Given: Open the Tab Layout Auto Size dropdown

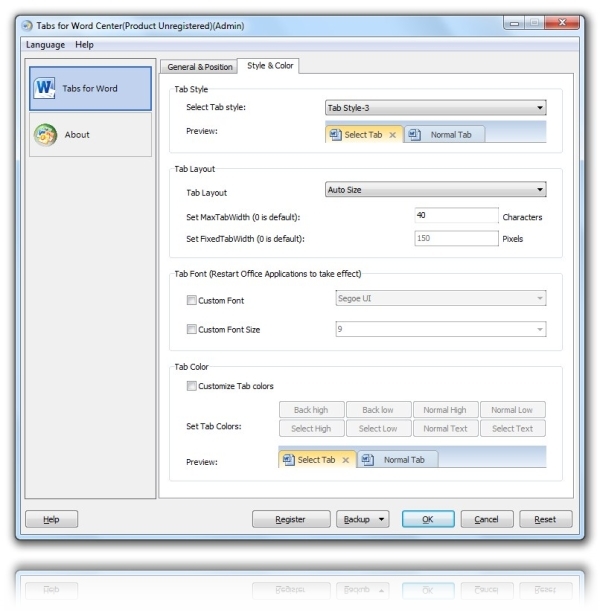Looking at the screenshot, I should tap(436, 190).
